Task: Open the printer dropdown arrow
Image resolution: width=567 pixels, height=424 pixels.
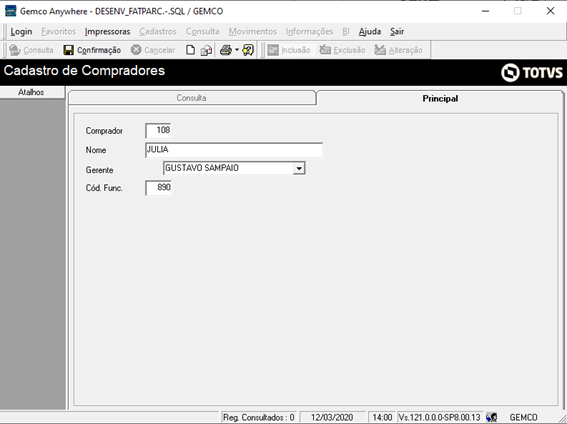Action: pyautogui.click(x=237, y=50)
